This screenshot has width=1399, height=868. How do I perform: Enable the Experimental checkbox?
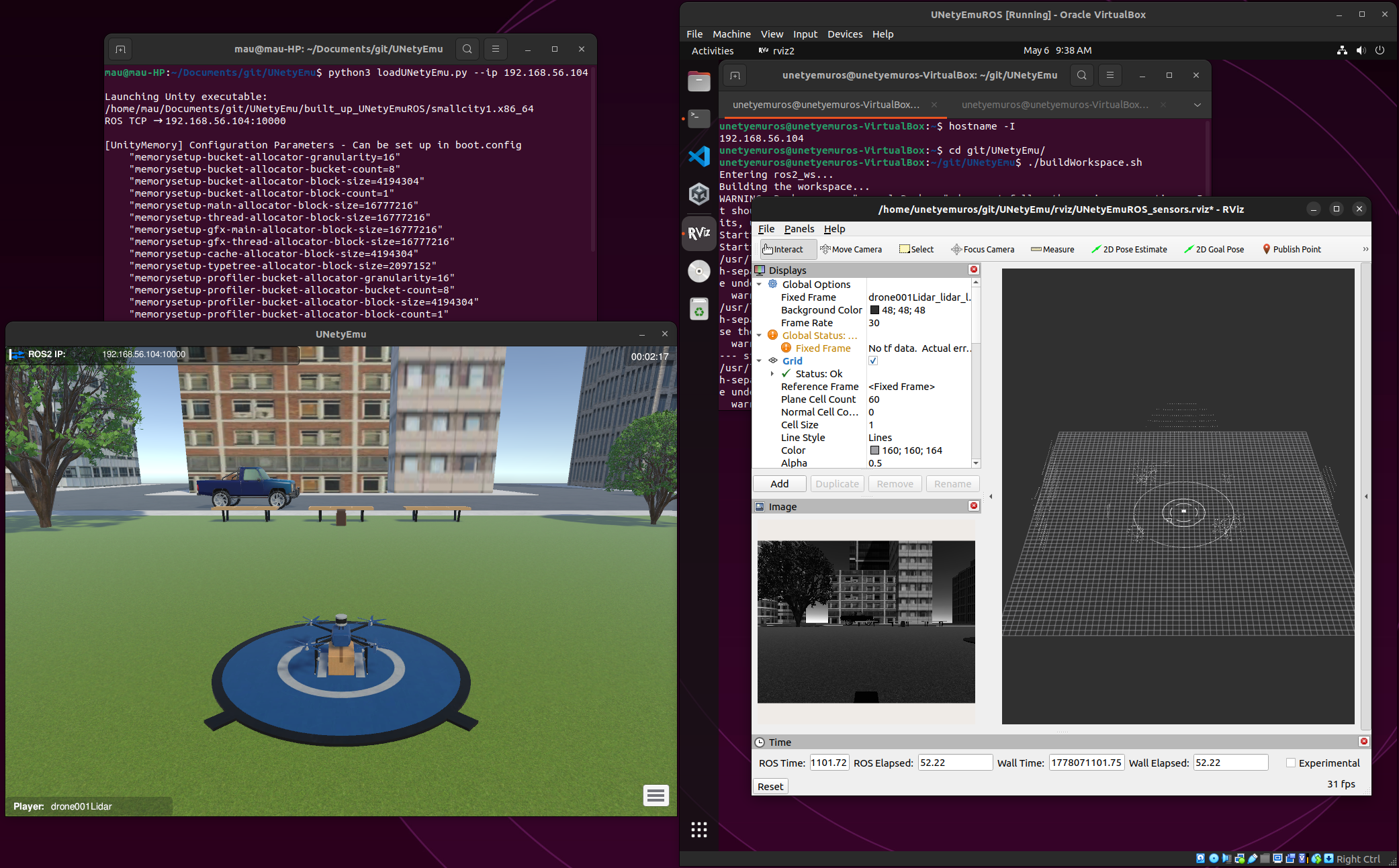click(x=1291, y=763)
